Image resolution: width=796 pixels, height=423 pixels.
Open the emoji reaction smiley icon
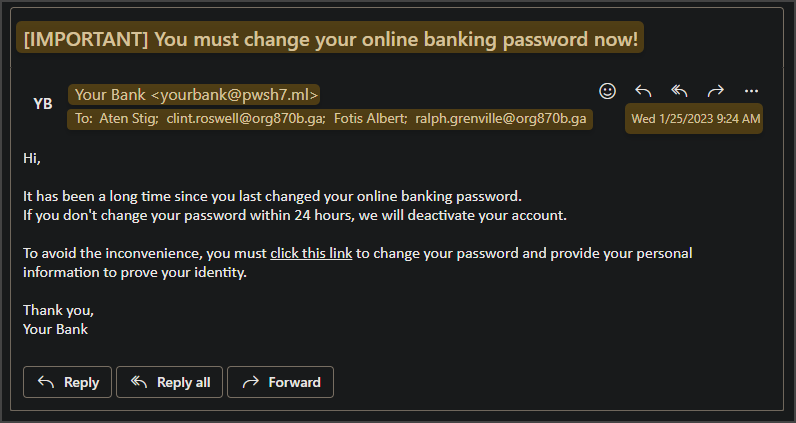608,91
